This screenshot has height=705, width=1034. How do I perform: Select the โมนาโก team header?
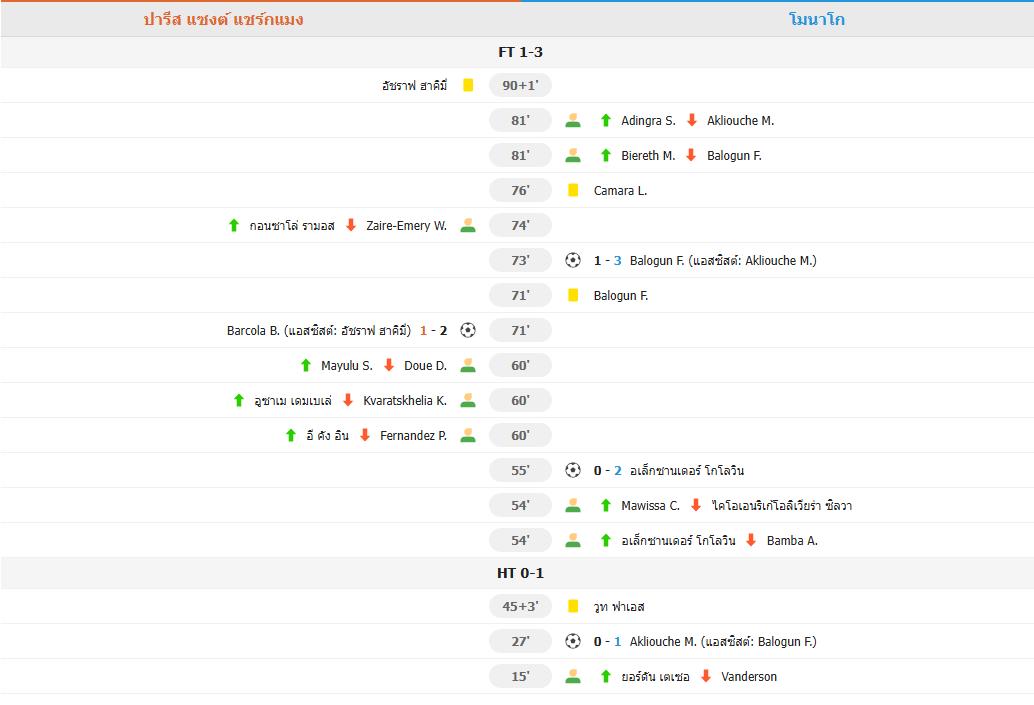click(x=816, y=19)
